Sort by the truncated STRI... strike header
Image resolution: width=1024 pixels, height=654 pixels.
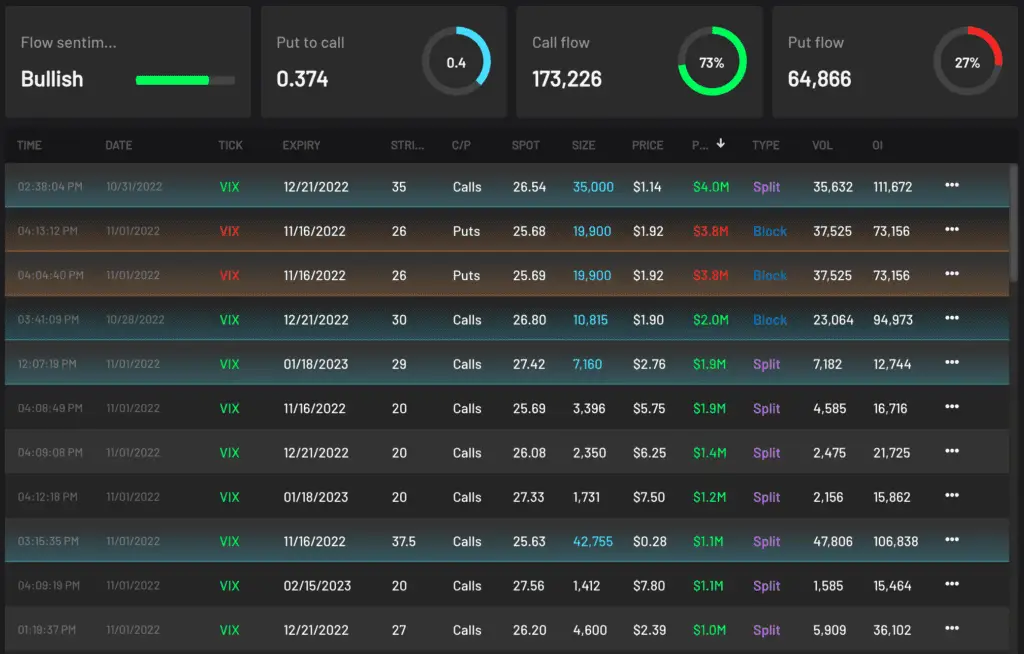(407, 145)
